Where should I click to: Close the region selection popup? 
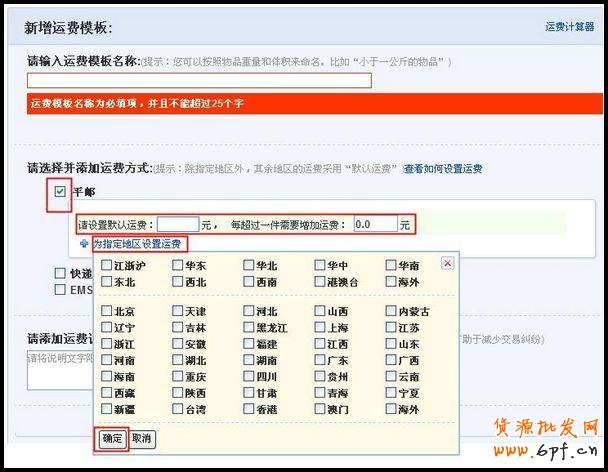447,263
